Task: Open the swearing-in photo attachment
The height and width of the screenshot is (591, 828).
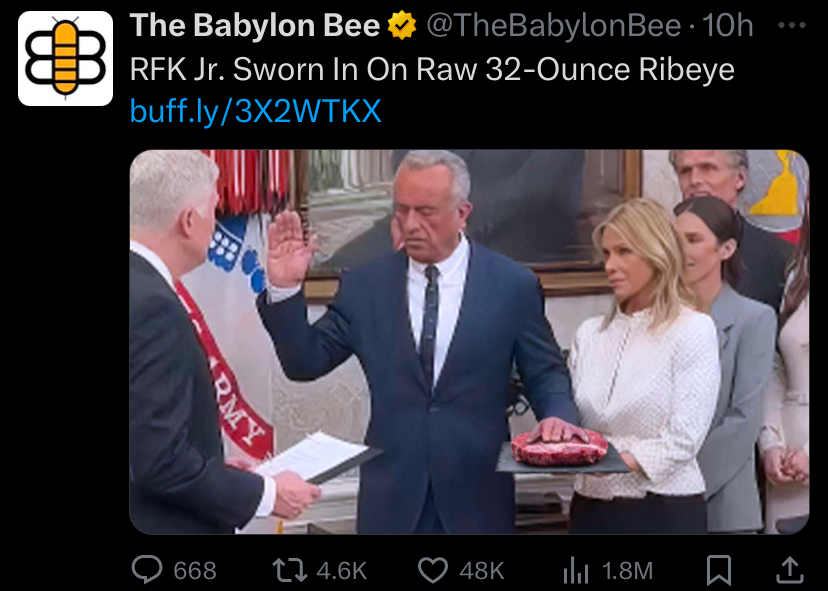Action: (x=469, y=342)
